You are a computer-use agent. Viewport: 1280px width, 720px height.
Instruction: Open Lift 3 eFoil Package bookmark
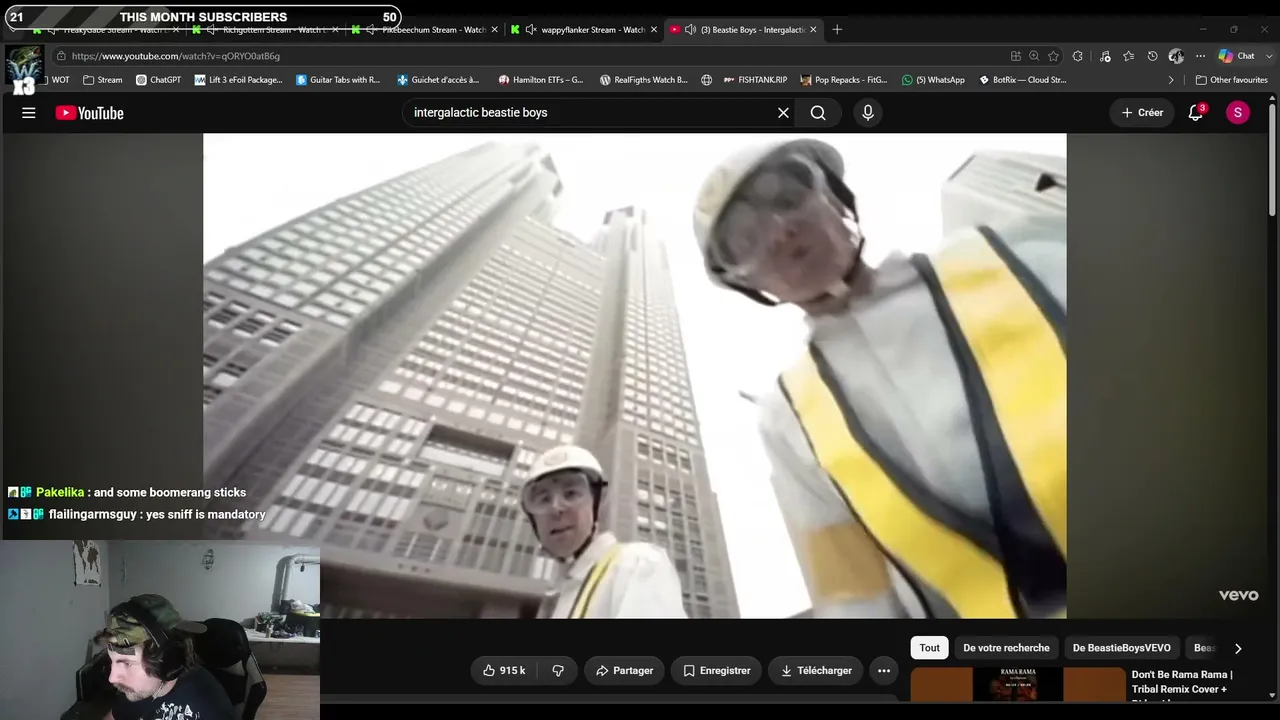(239, 80)
